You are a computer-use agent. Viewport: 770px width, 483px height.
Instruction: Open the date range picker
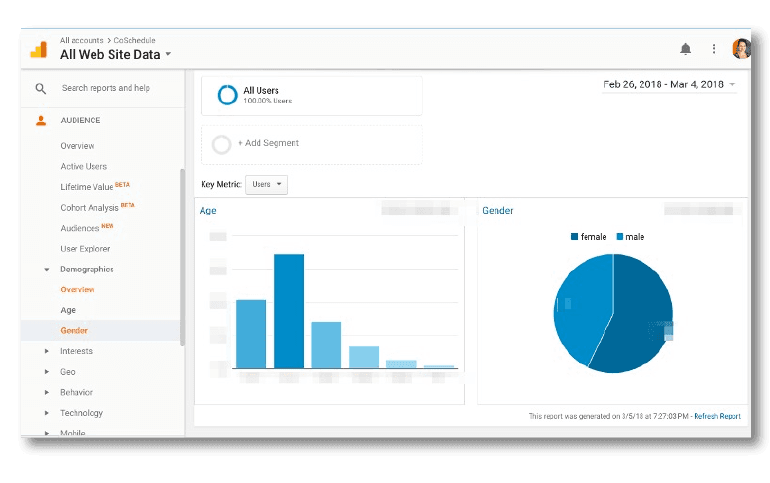click(669, 85)
